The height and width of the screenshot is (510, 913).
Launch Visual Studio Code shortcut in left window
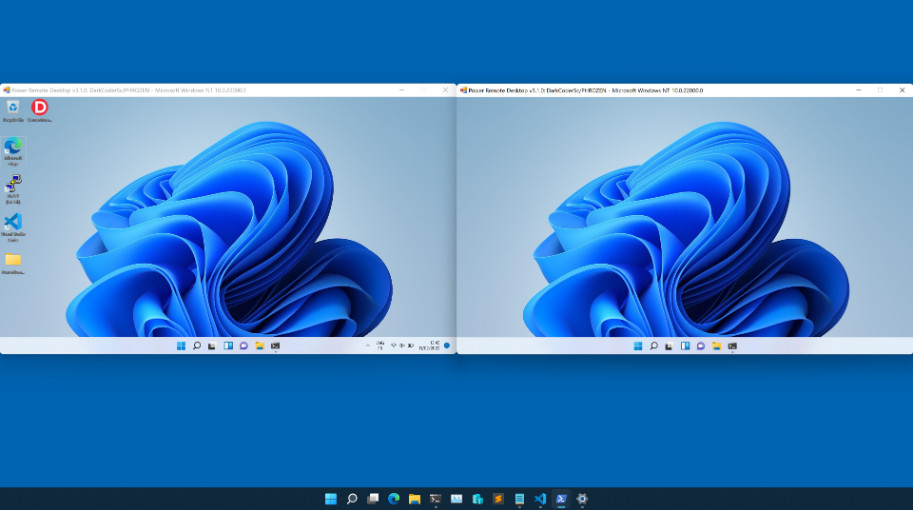point(13,228)
